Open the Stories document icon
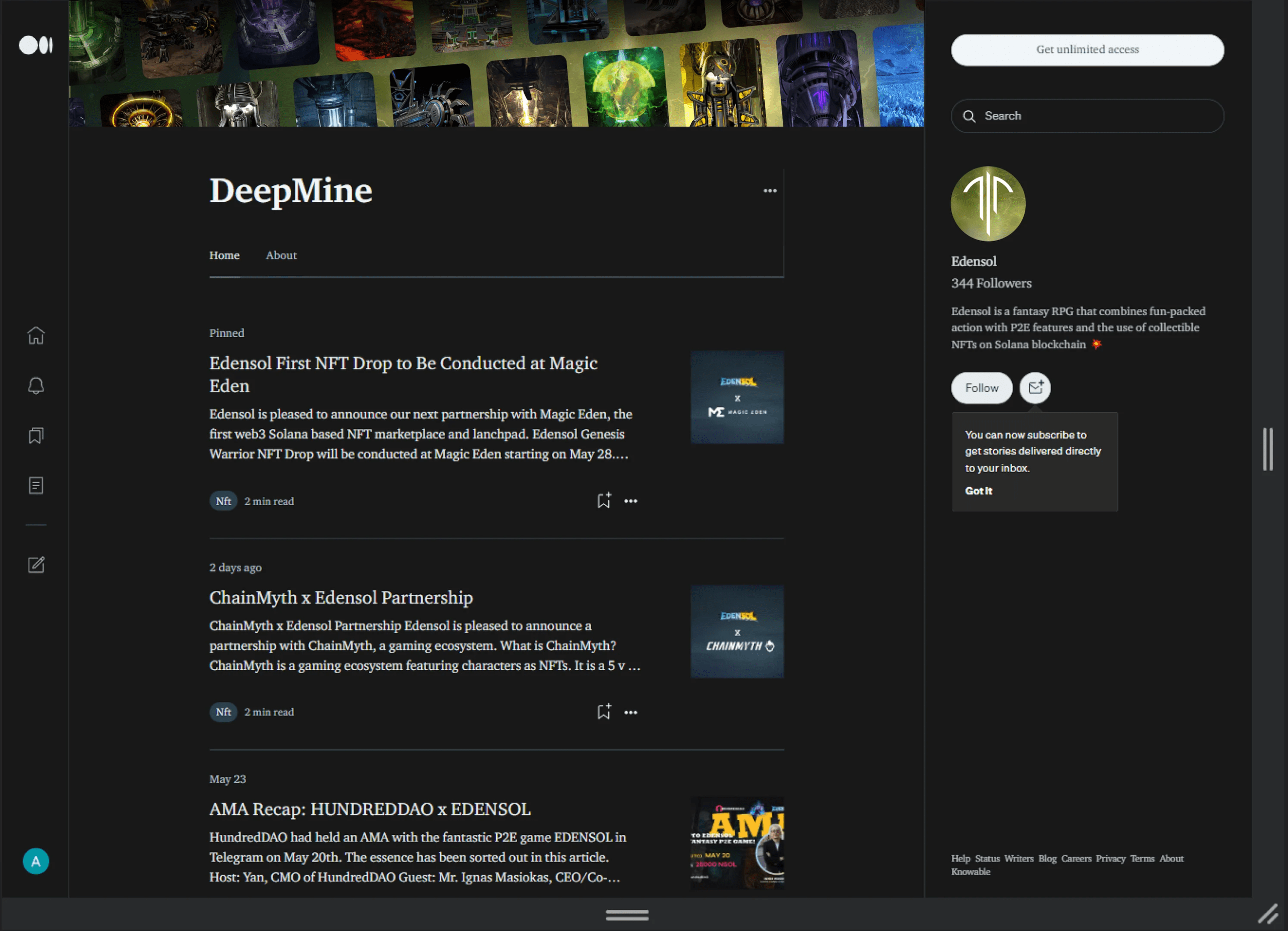Viewport: 1288px width, 931px height. coord(36,486)
